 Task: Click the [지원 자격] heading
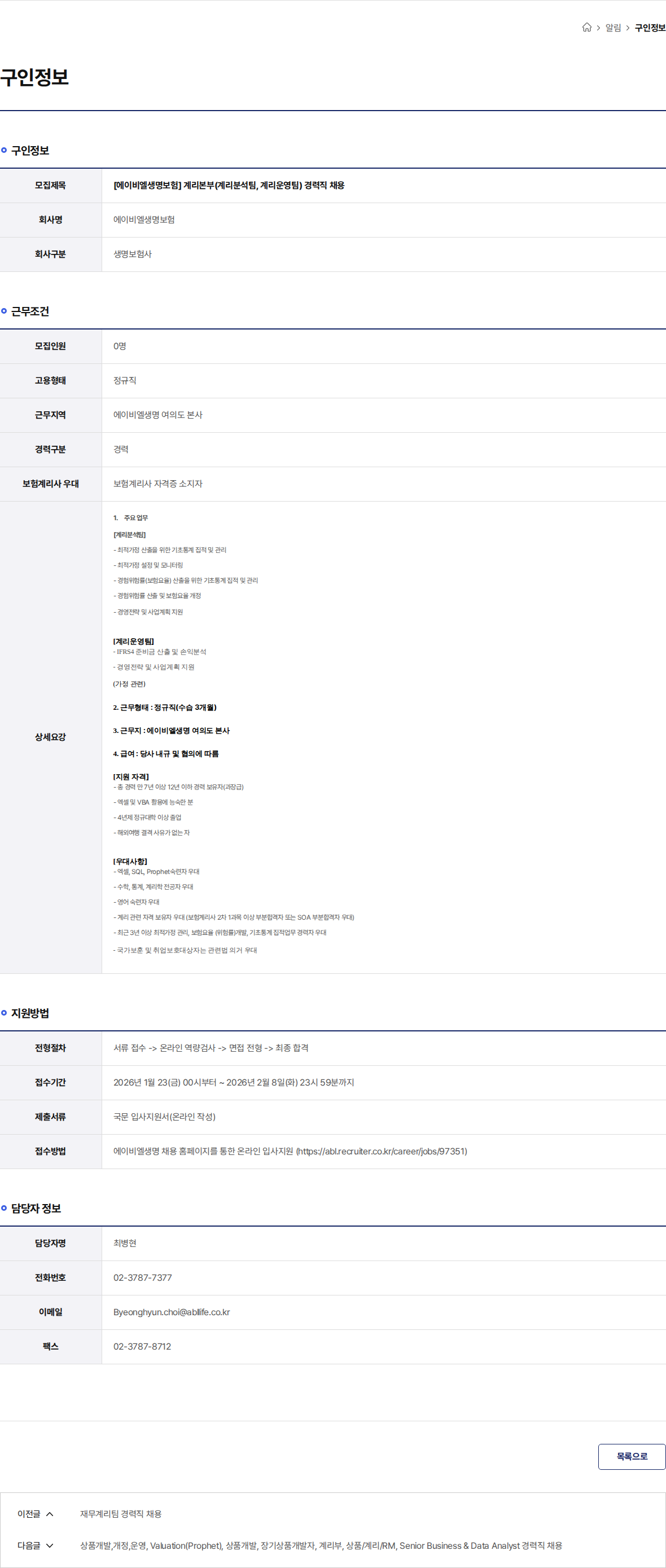pyautogui.click(x=131, y=778)
